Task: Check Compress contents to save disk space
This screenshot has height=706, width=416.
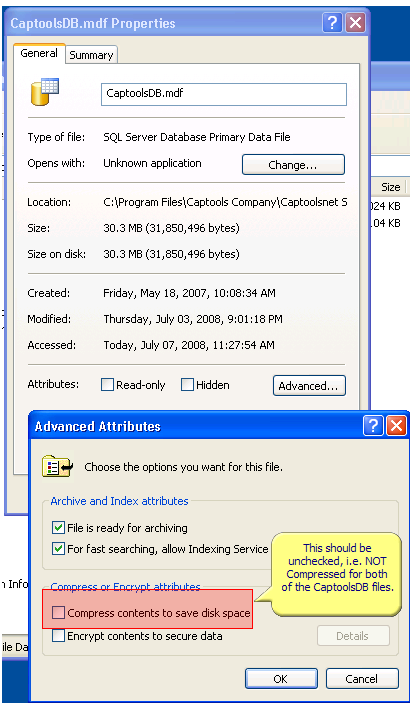Action: click(x=58, y=612)
